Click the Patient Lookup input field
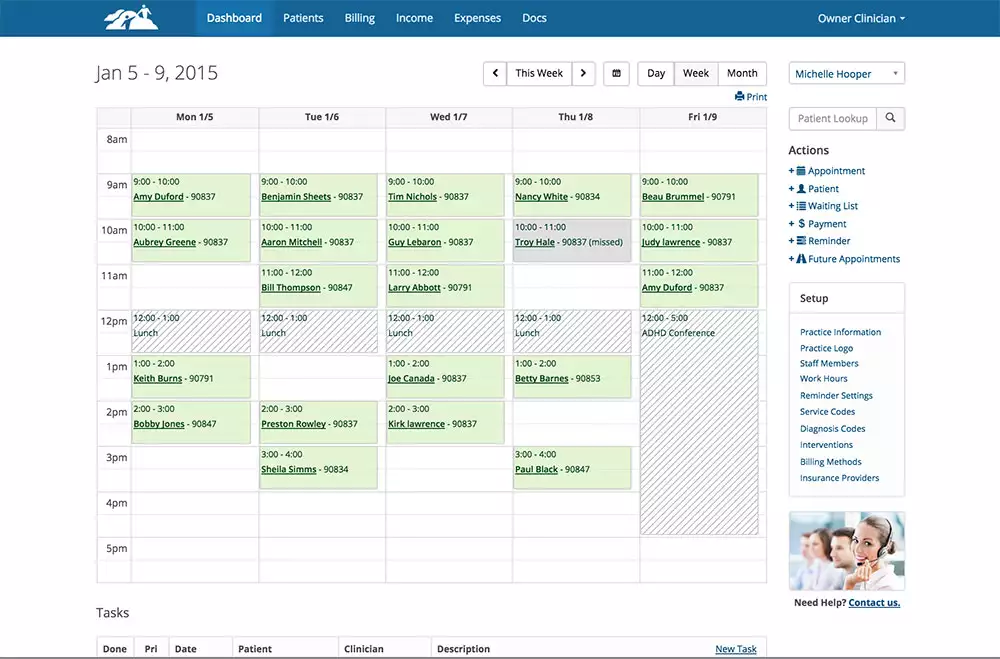The height and width of the screenshot is (659, 1000). click(833, 118)
